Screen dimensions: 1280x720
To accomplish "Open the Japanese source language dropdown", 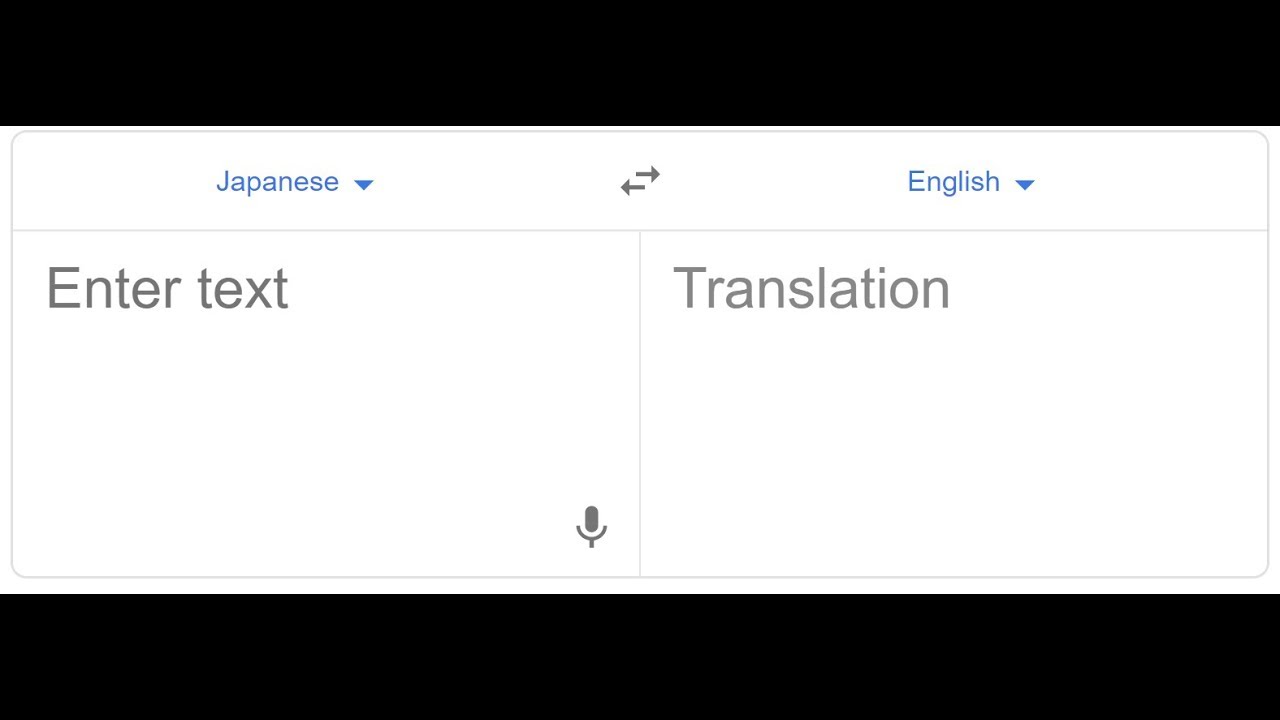I will [x=295, y=182].
